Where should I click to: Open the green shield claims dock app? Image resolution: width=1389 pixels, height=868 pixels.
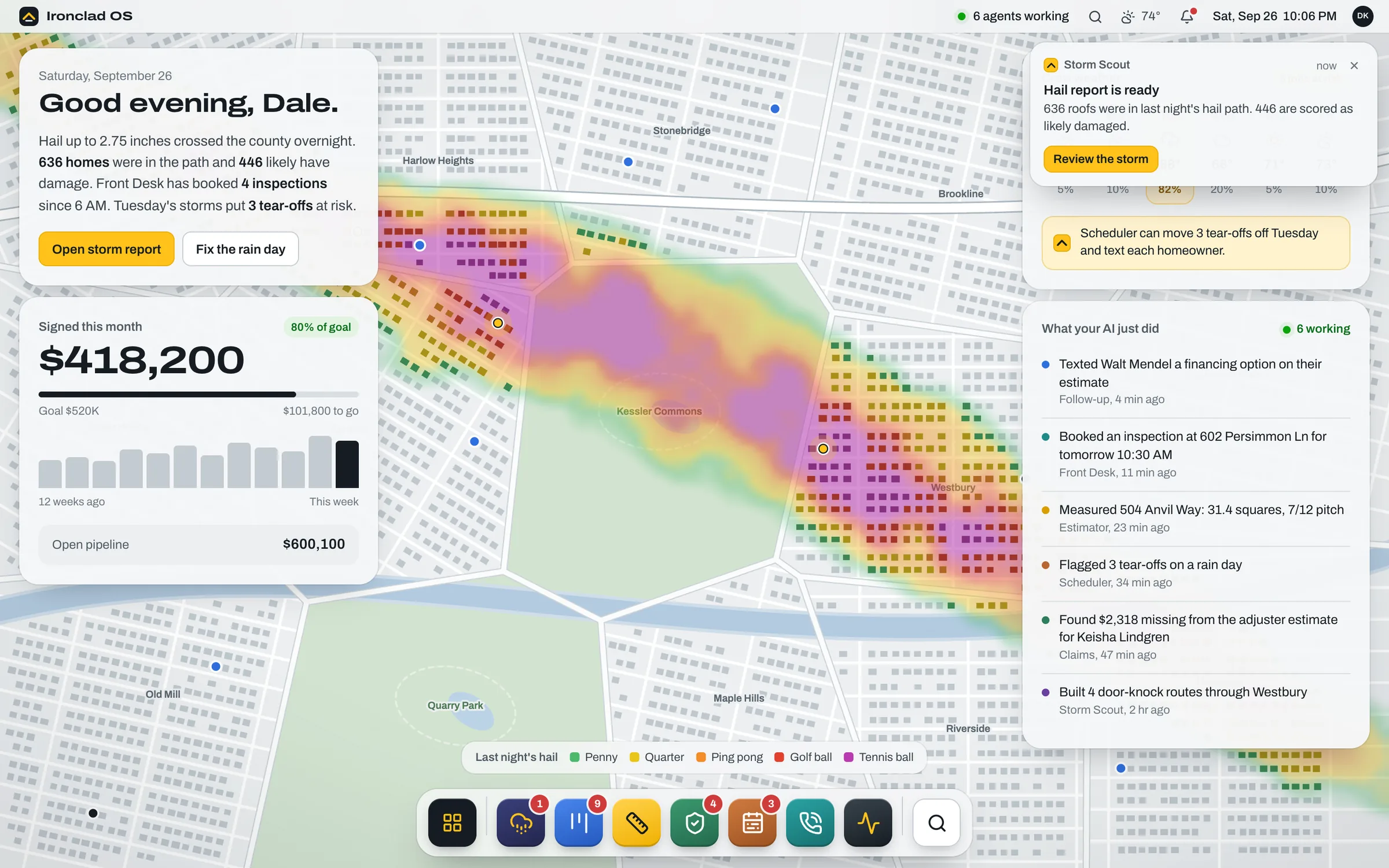coord(694,822)
